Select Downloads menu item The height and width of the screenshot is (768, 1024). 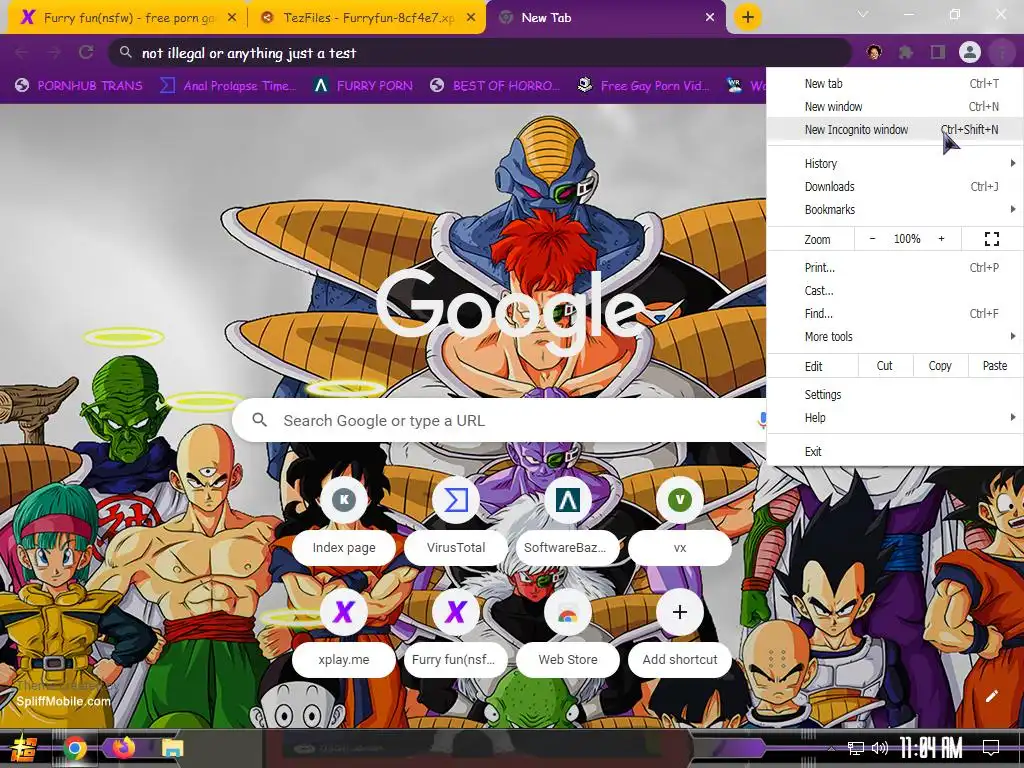[x=895, y=186]
